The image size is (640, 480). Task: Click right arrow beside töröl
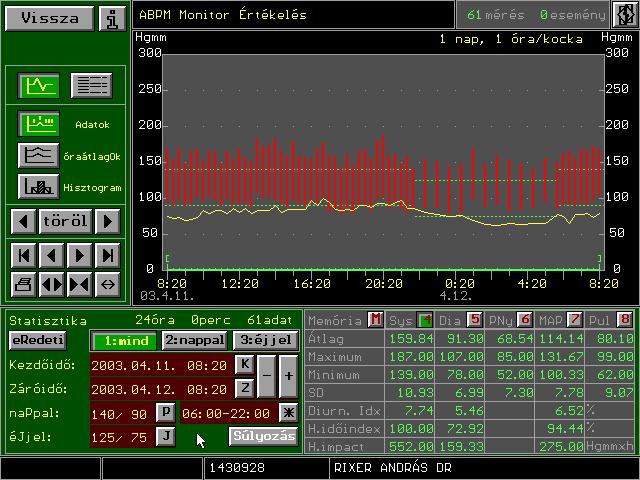coord(107,221)
